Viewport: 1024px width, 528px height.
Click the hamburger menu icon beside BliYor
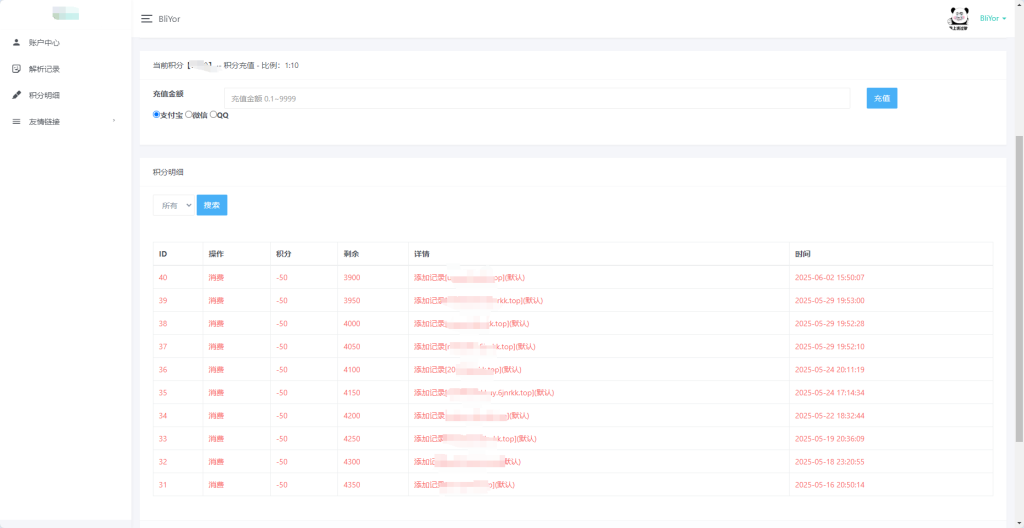pos(146,19)
